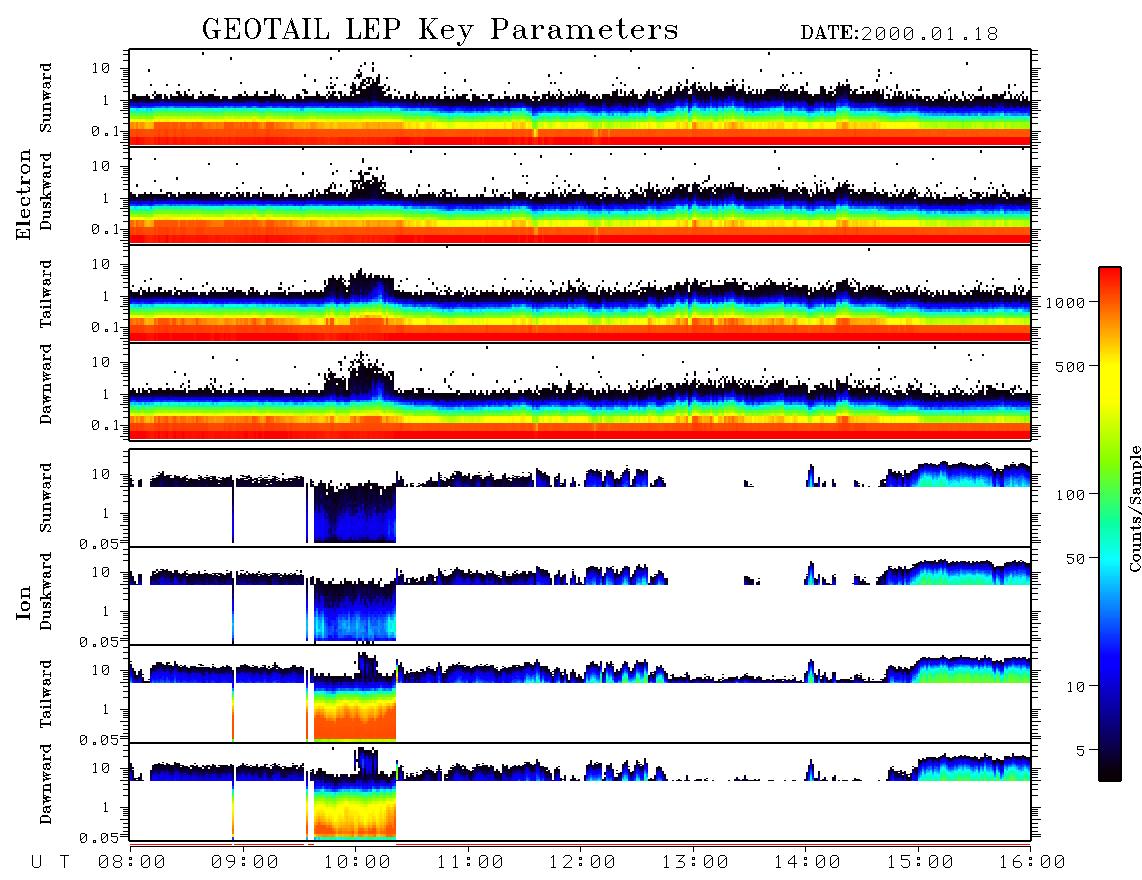Image resolution: width=1142 pixels, height=880 pixels.
Task: Click inside the Electron Sunward spectrogram panel
Action: 580,98
